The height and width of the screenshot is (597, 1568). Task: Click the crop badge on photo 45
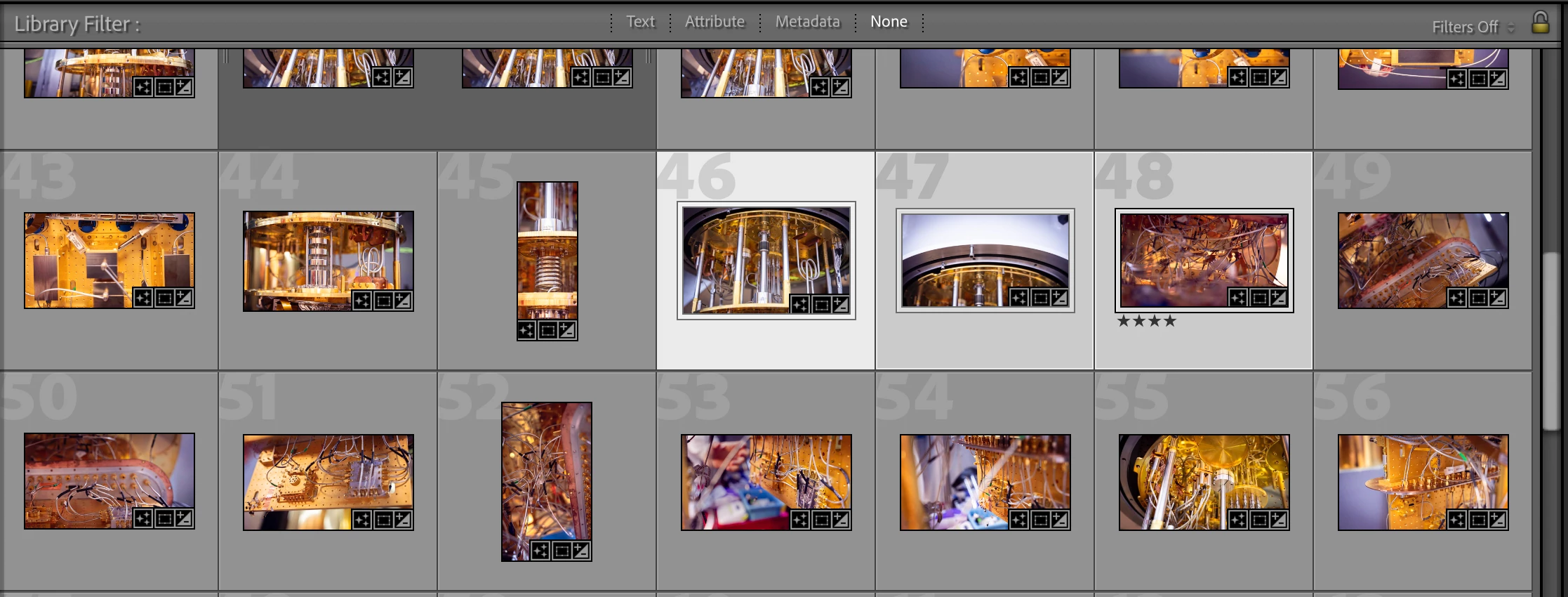coord(547,330)
